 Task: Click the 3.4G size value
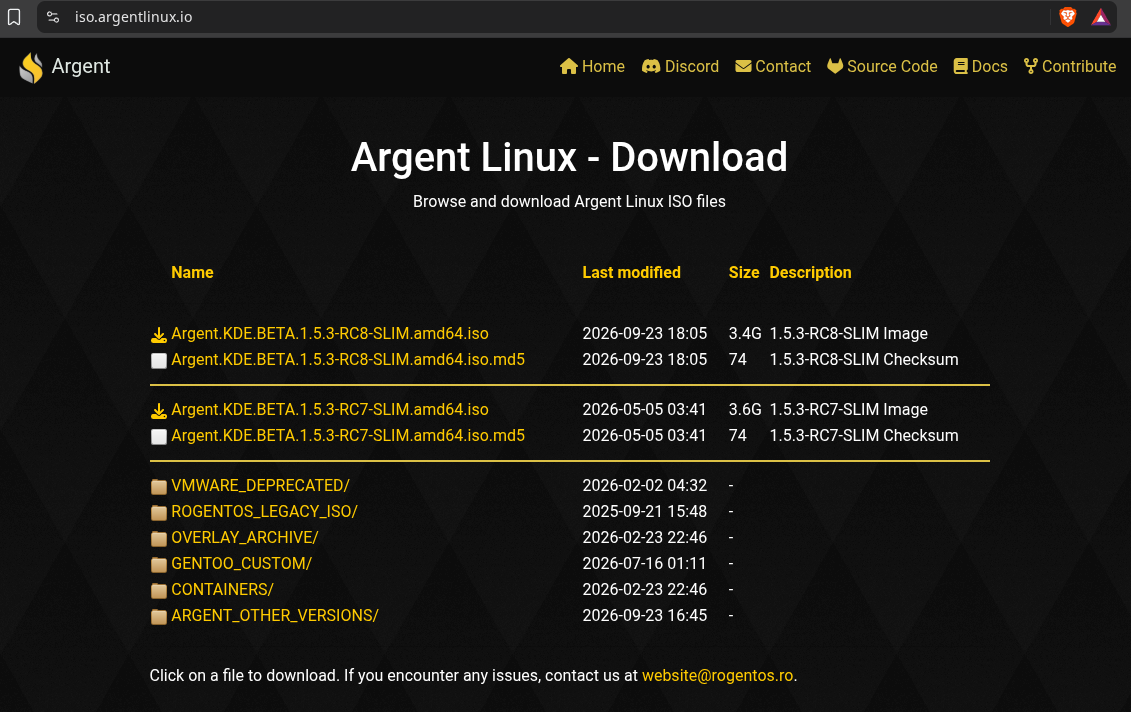[x=745, y=333]
